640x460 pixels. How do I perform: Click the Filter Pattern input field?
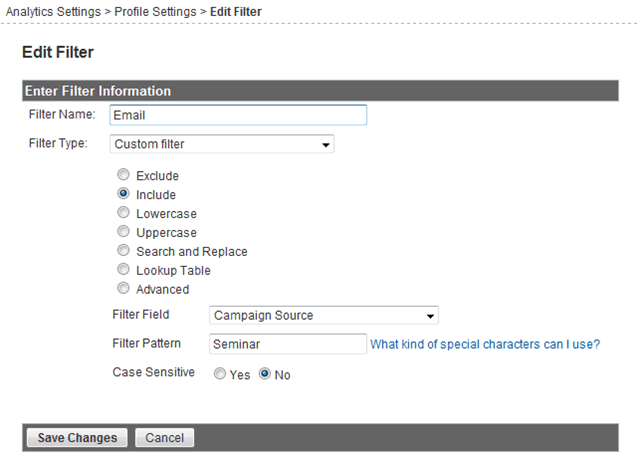tap(288, 344)
